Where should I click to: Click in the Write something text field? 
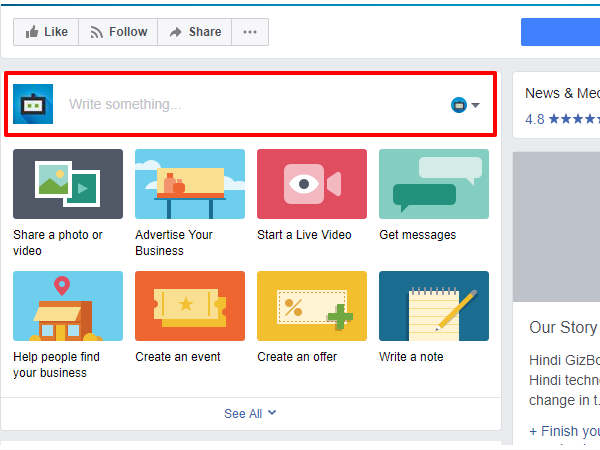250,104
